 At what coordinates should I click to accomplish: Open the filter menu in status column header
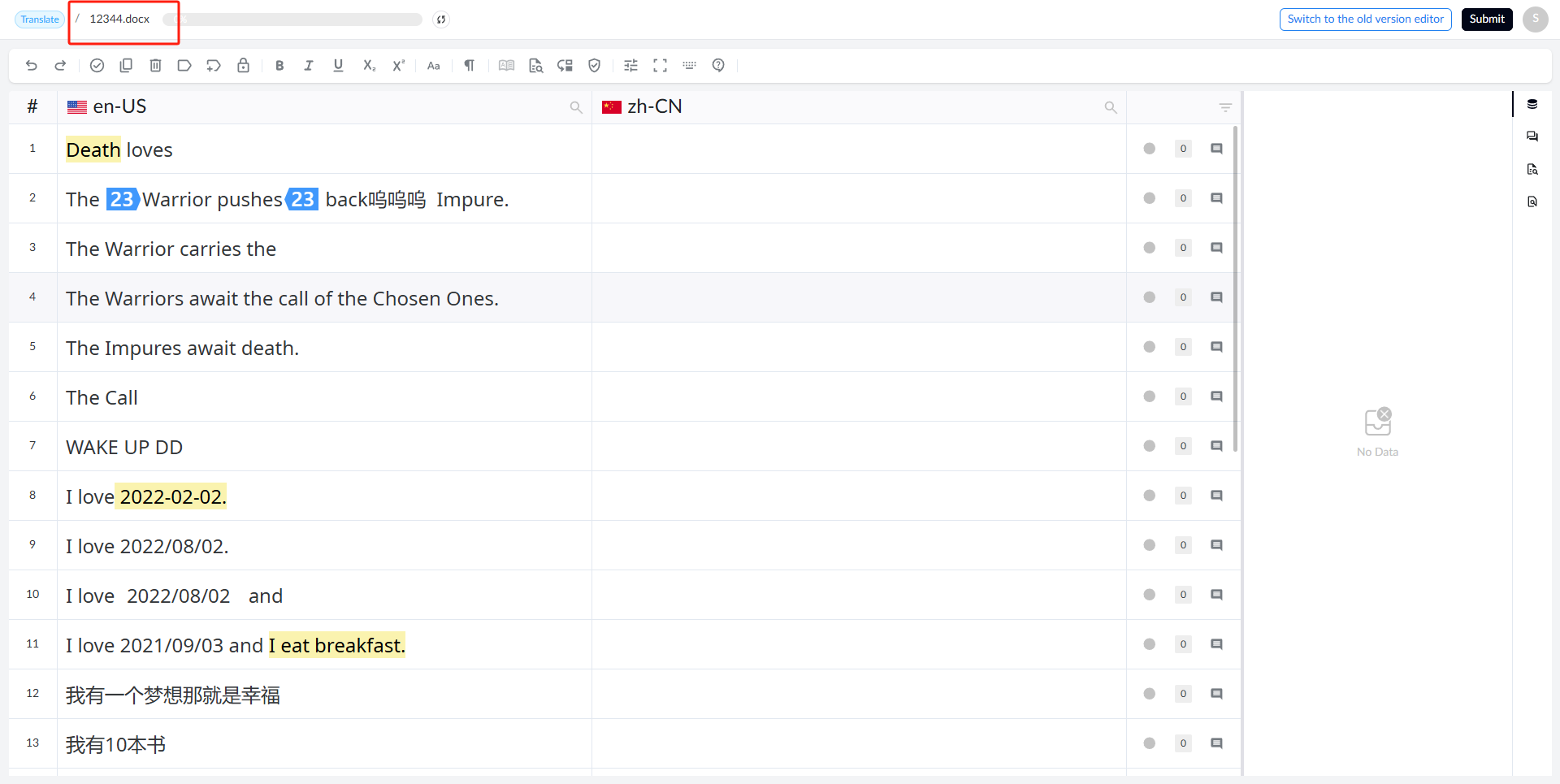[1225, 107]
